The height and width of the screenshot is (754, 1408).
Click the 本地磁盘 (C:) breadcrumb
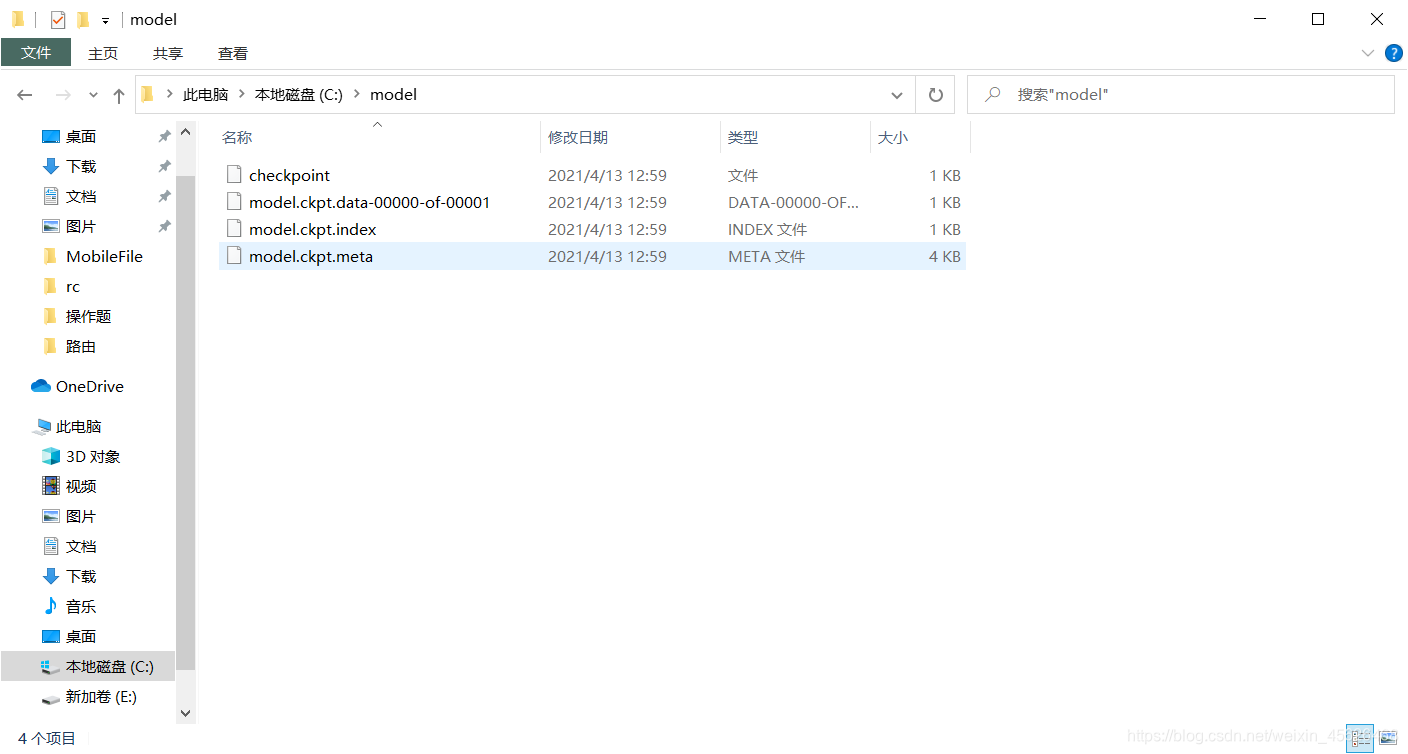point(299,95)
